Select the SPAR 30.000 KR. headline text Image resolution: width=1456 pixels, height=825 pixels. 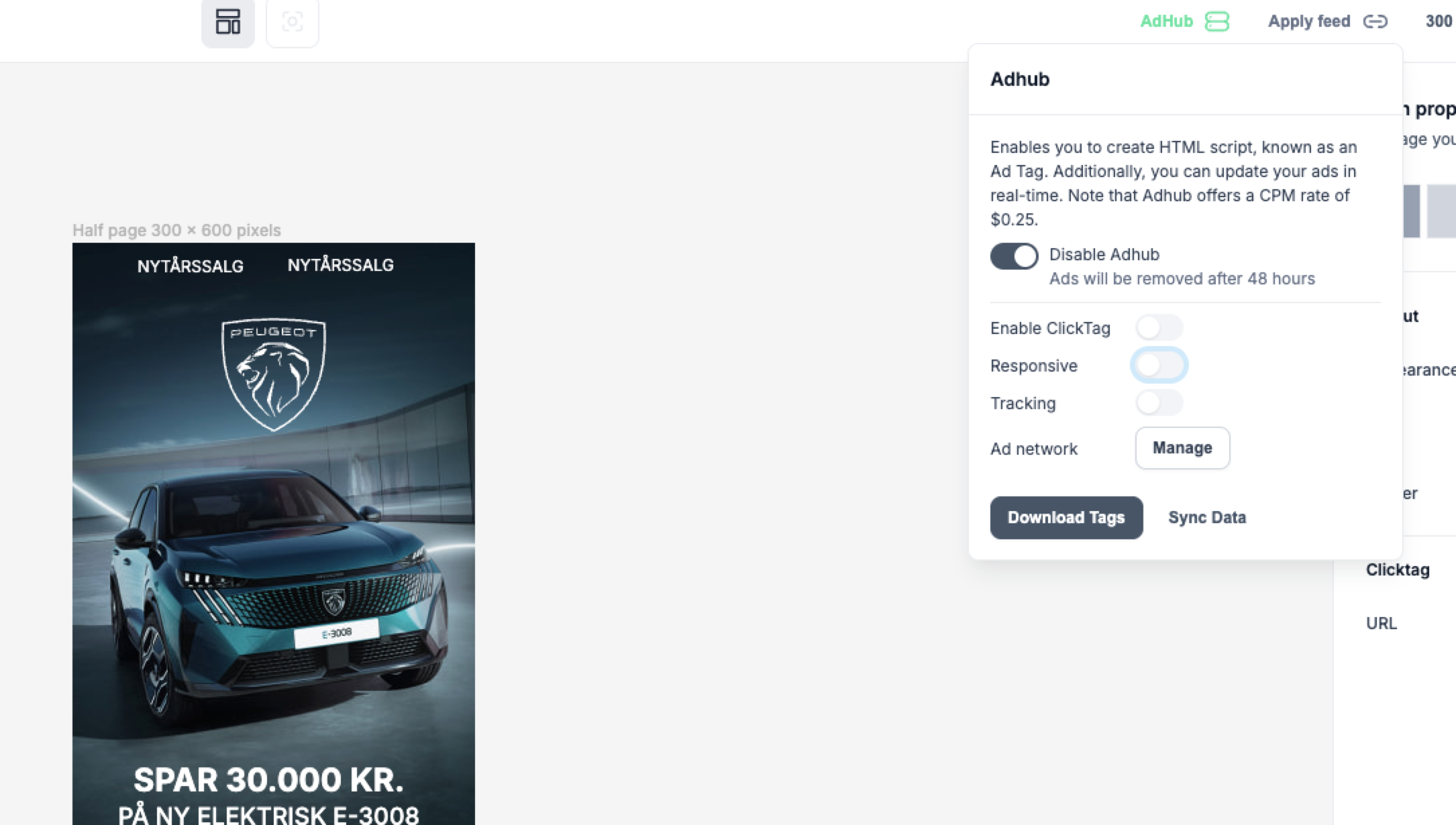(x=268, y=780)
